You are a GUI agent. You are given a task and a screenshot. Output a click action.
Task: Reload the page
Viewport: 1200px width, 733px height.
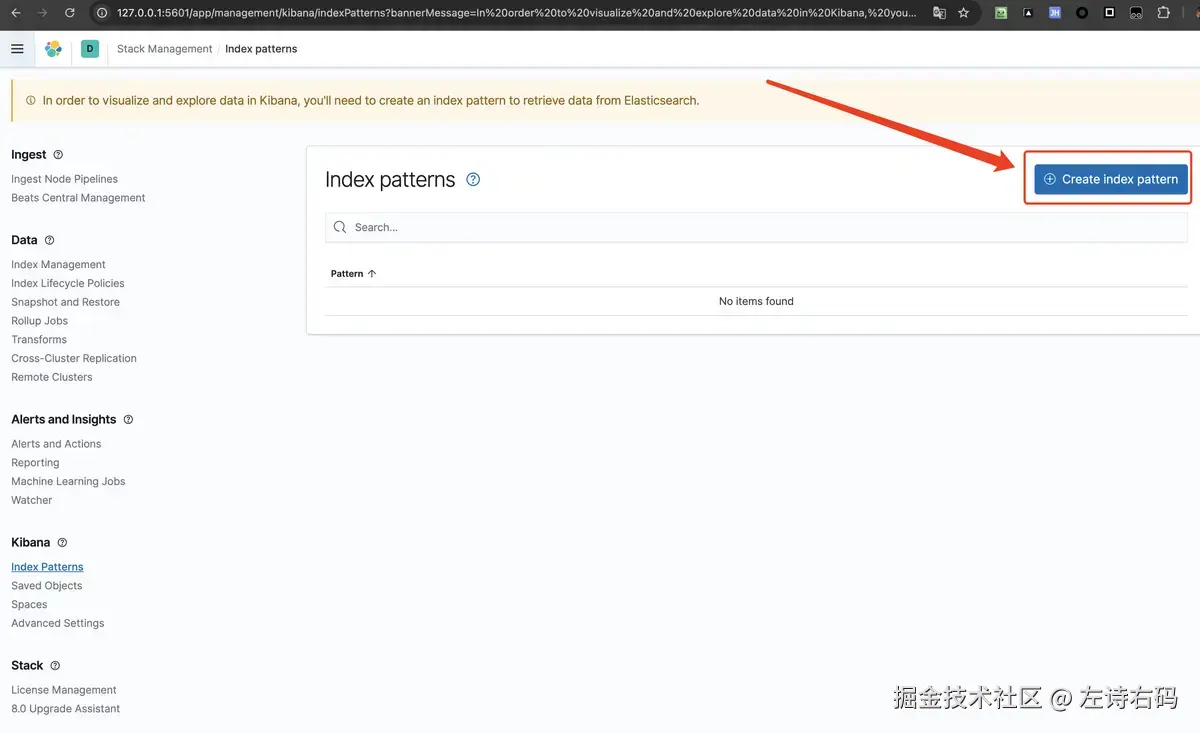coord(69,13)
